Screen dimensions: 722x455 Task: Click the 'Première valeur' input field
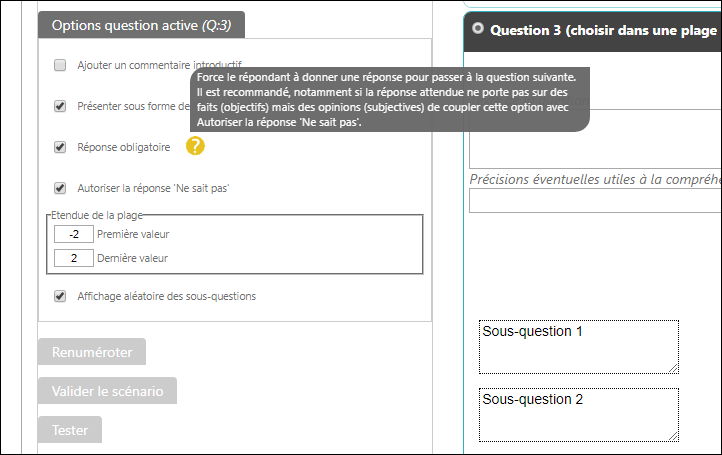(74, 234)
